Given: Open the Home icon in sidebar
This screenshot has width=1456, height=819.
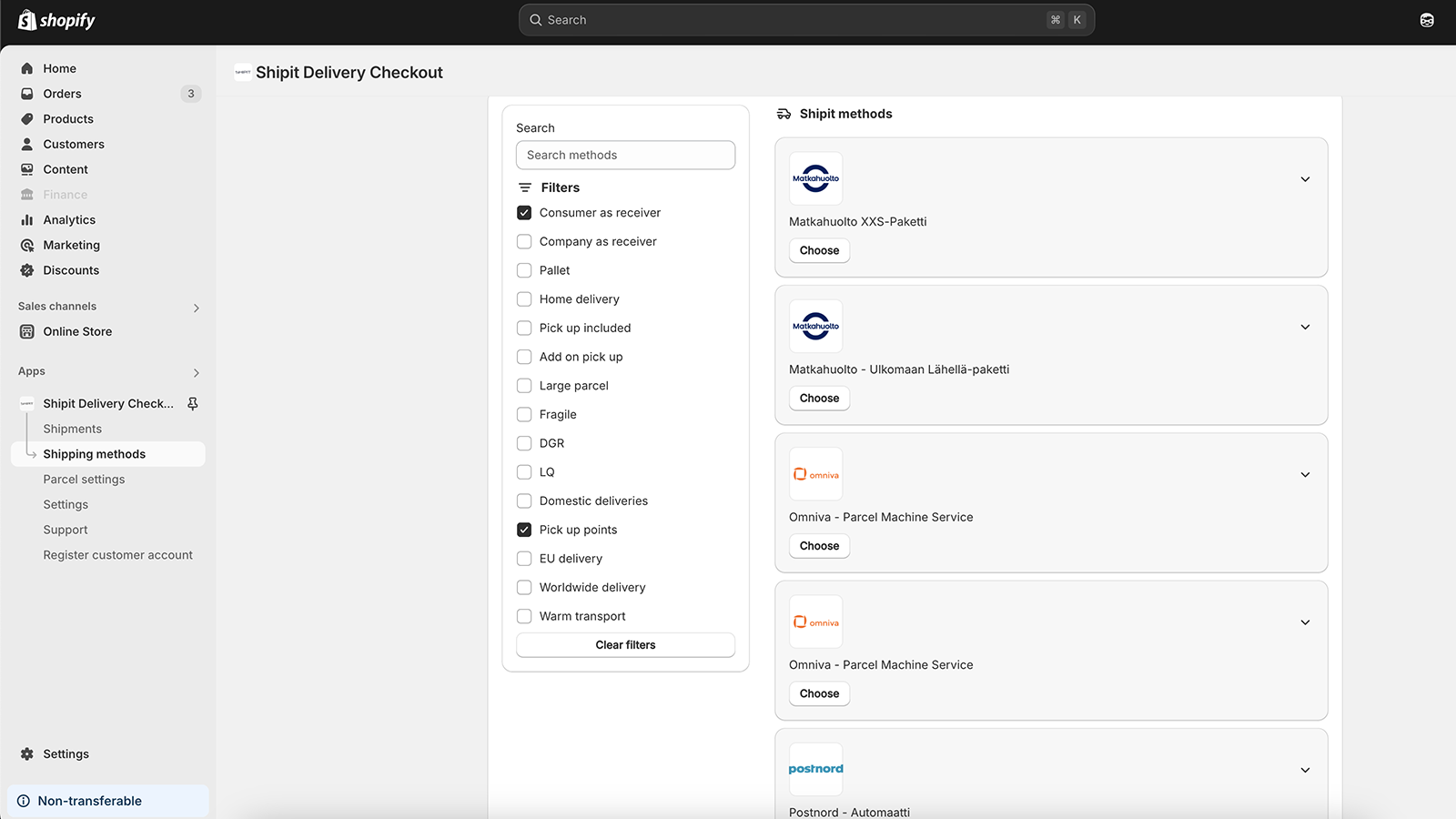Looking at the screenshot, I should coord(27,68).
